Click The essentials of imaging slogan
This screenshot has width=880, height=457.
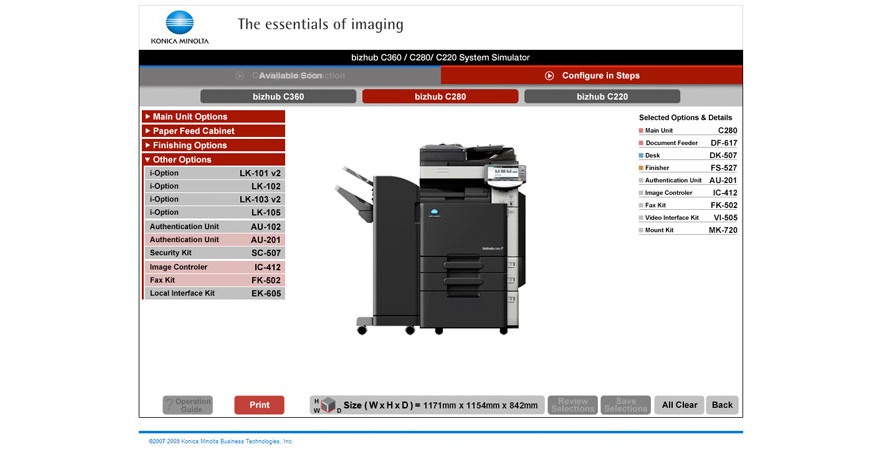click(320, 24)
